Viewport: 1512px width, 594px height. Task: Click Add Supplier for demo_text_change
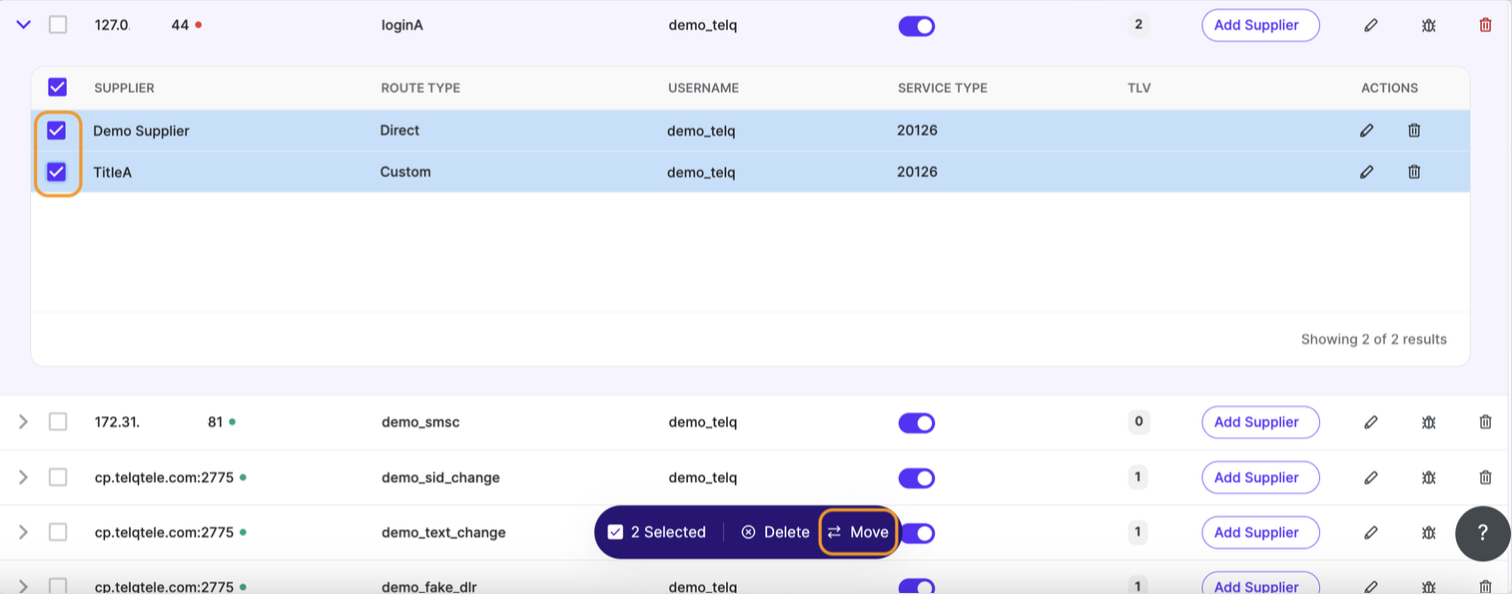1260,533
